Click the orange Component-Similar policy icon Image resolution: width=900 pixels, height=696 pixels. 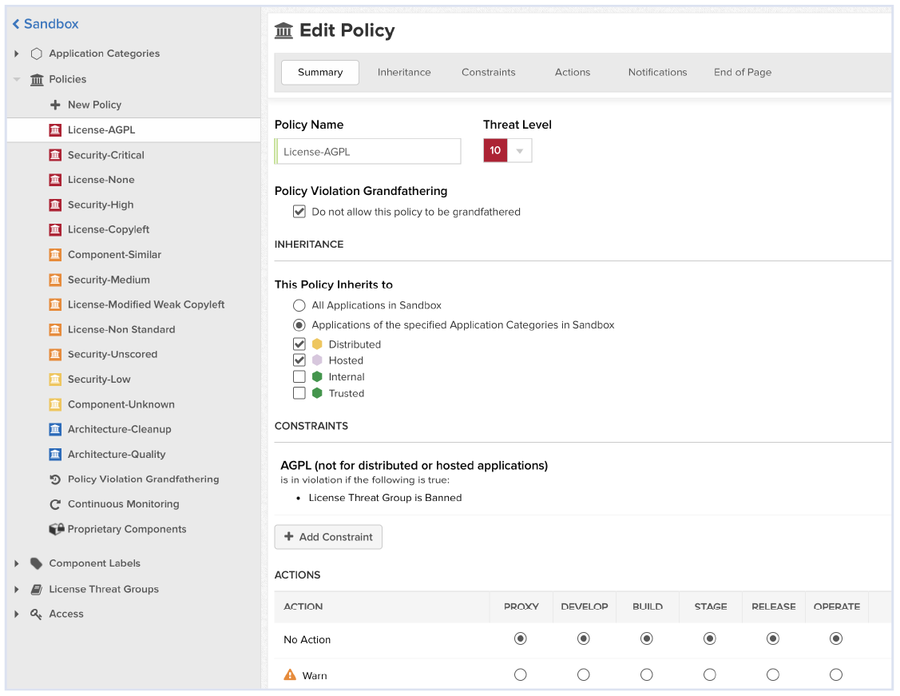tap(55, 255)
